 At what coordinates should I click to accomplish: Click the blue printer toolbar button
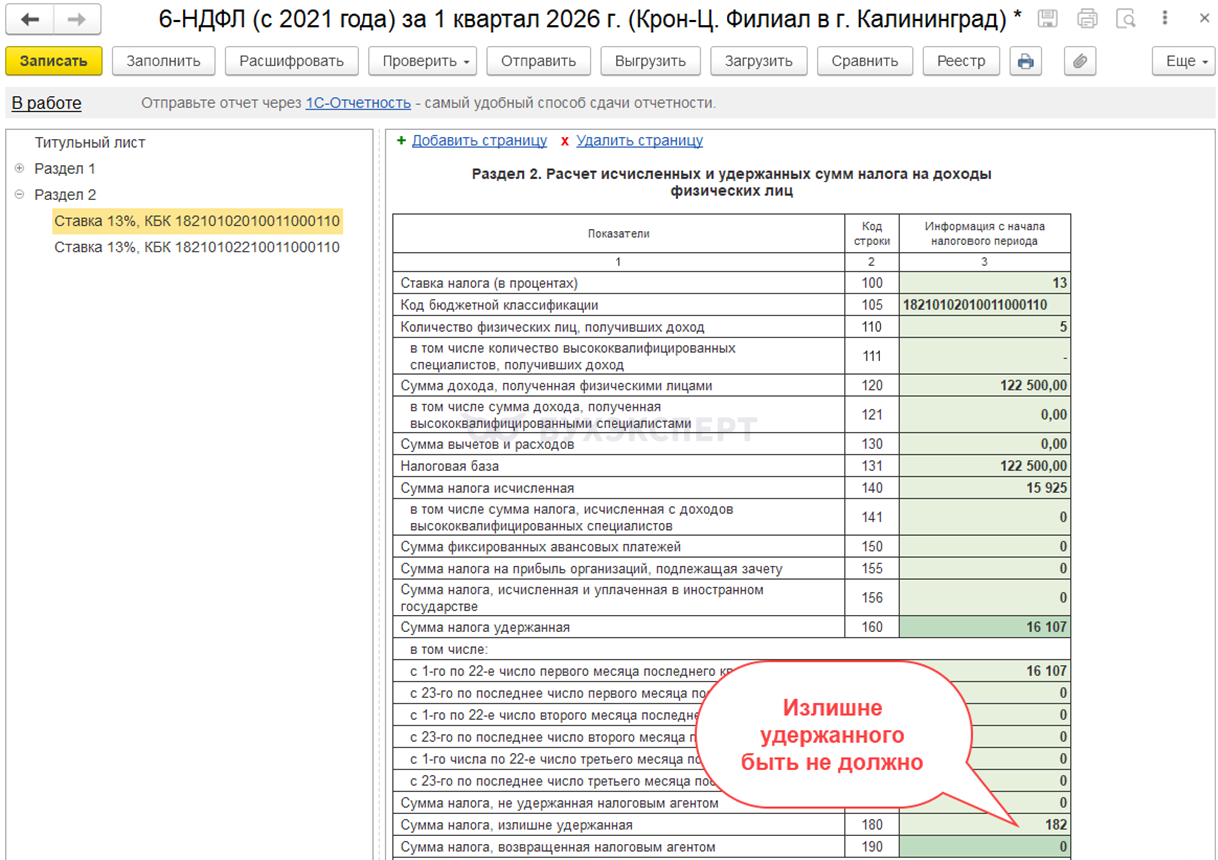coord(1025,61)
